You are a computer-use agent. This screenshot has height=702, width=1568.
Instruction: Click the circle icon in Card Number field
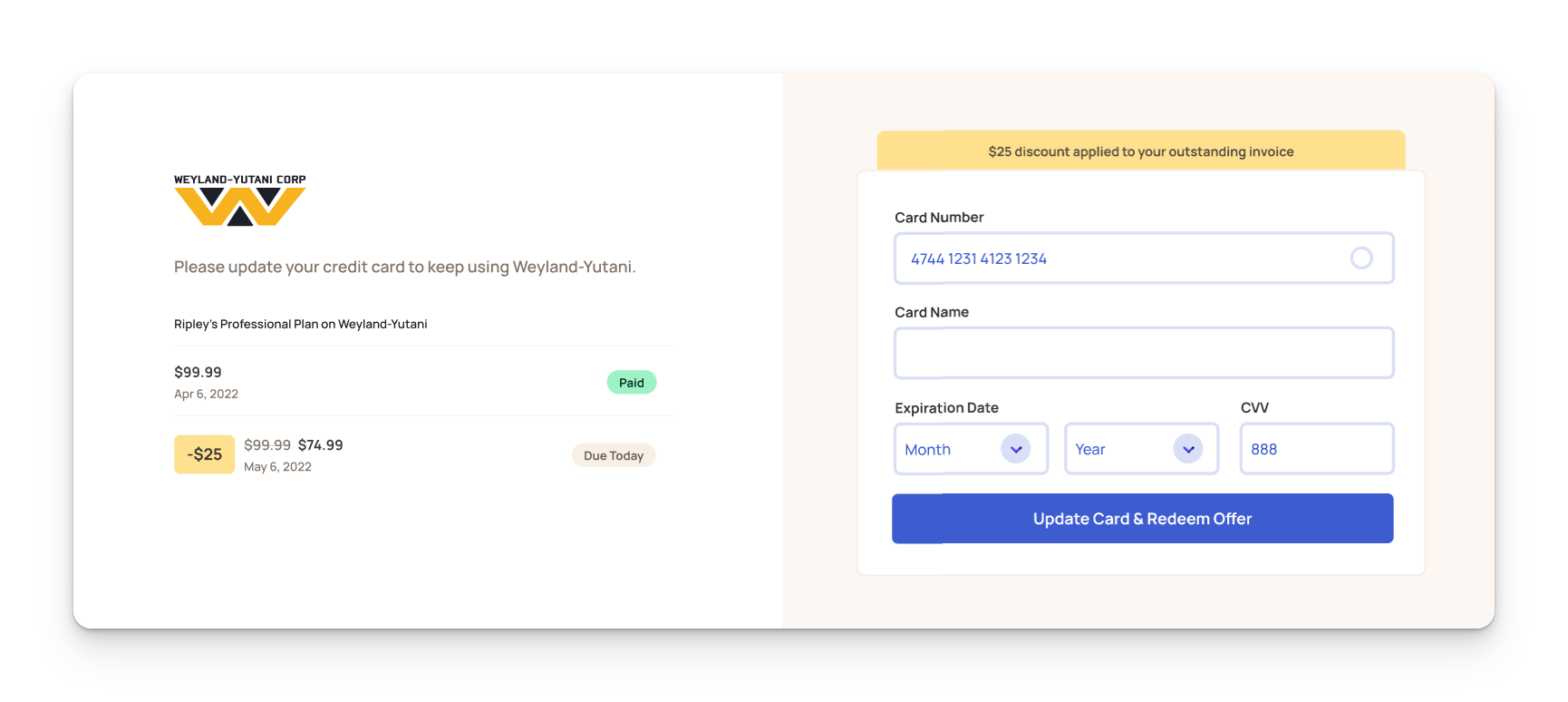1361,258
